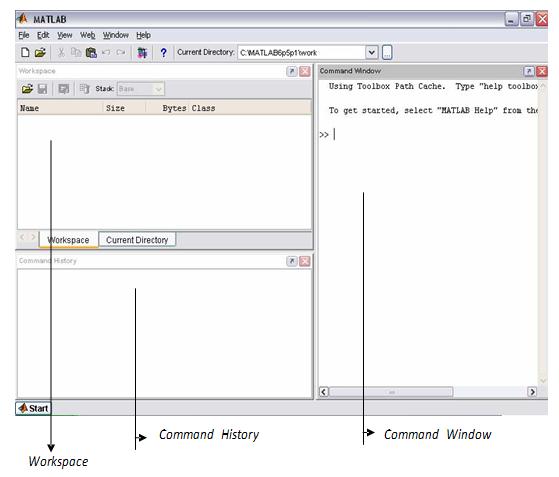
Task: Open the View menu
Action: 65,35
